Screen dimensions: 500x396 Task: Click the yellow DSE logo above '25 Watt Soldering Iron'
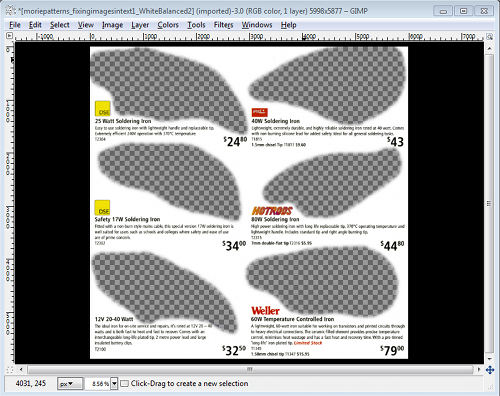point(103,109)
